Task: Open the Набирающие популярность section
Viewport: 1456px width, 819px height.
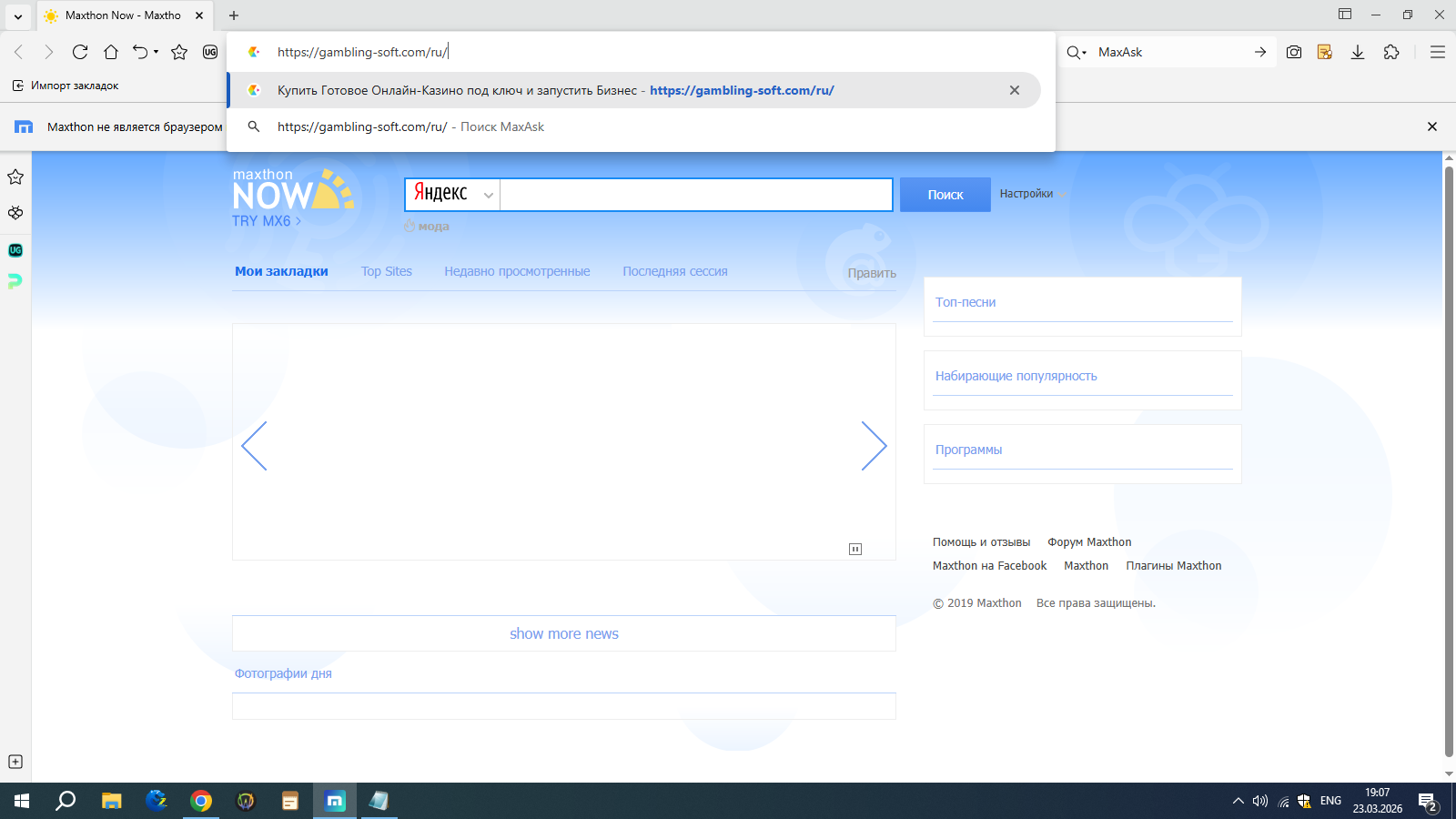Action: [1016, 376]
